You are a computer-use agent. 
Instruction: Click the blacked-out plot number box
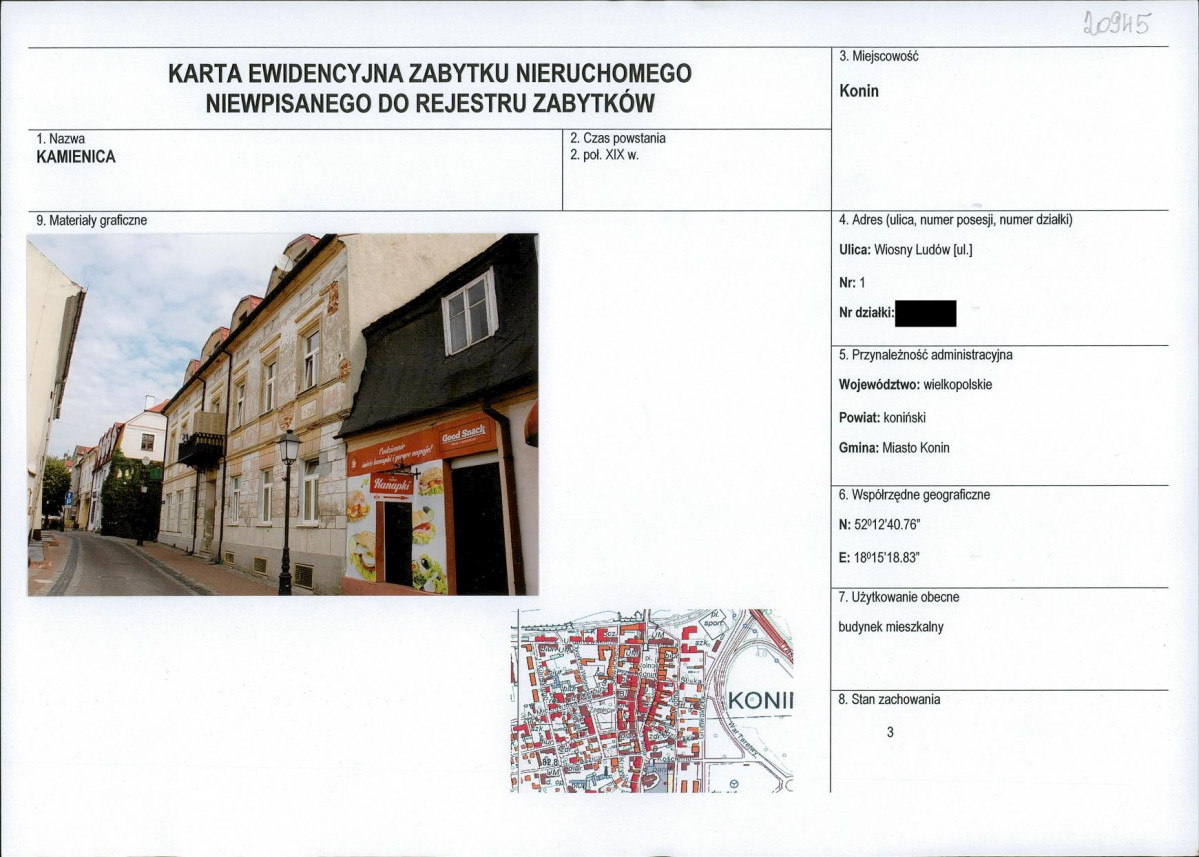coord(925,313)
